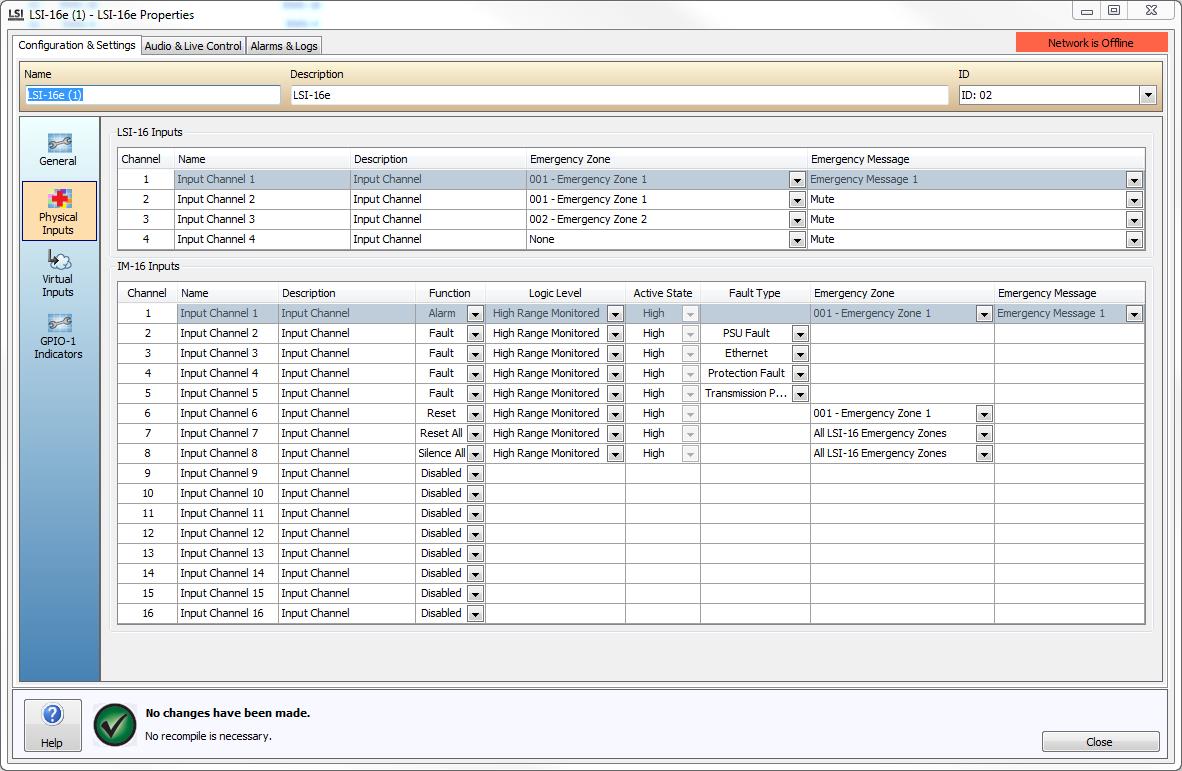Edit the Description field containing LSI-16e
Image resolution: width=1182 pixels, height=771 pixels.
pos(619,95)
